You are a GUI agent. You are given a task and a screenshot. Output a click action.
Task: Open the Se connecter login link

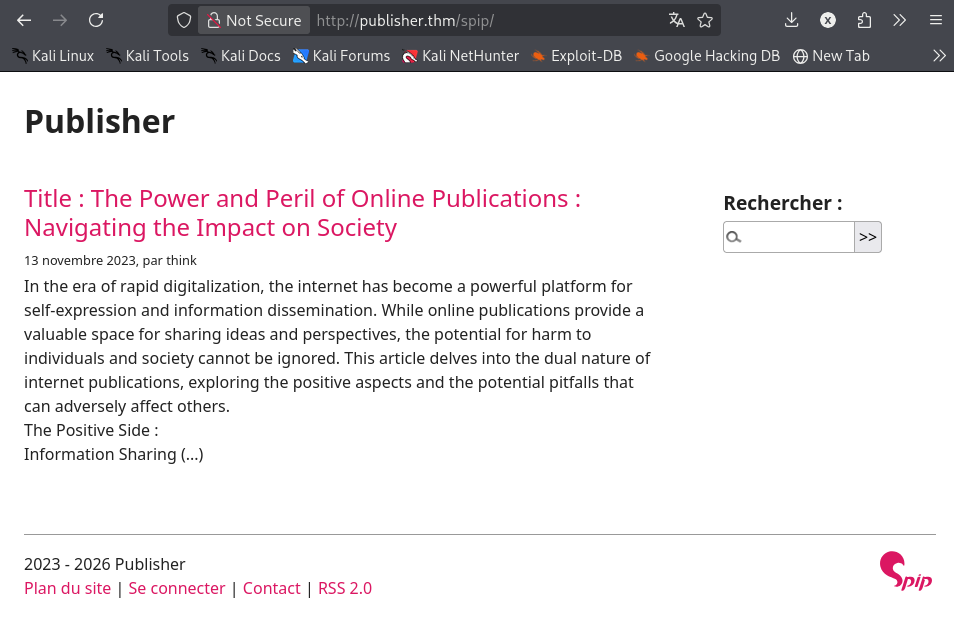tap(177, 588)
